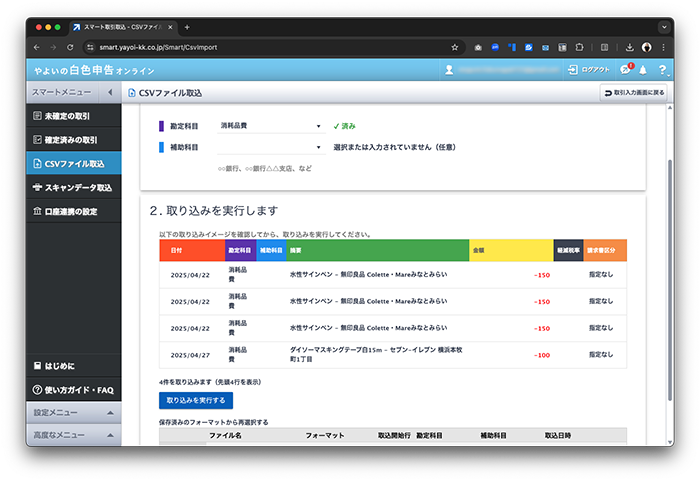Image resolution: width=700 pixels, height=481 pixels.
Task: Click the ダイソーマスキングテープ description cell
Action: [x=376, y=355]
